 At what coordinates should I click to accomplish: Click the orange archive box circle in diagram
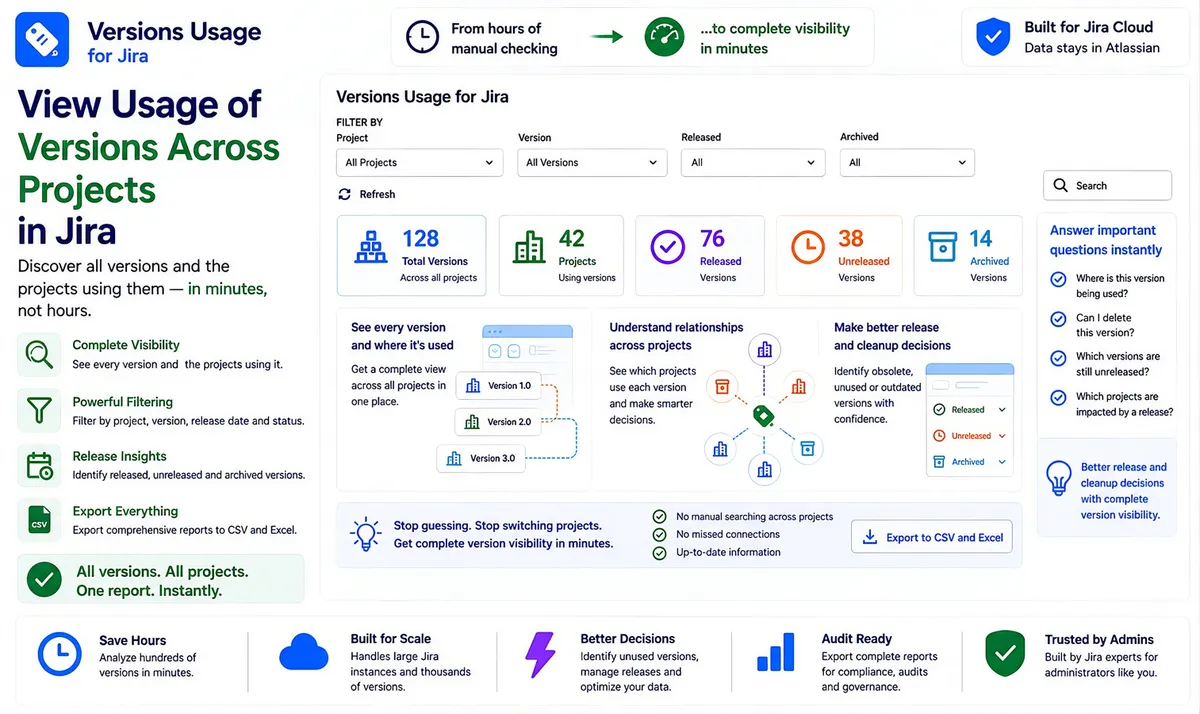(x=723, y=385)
